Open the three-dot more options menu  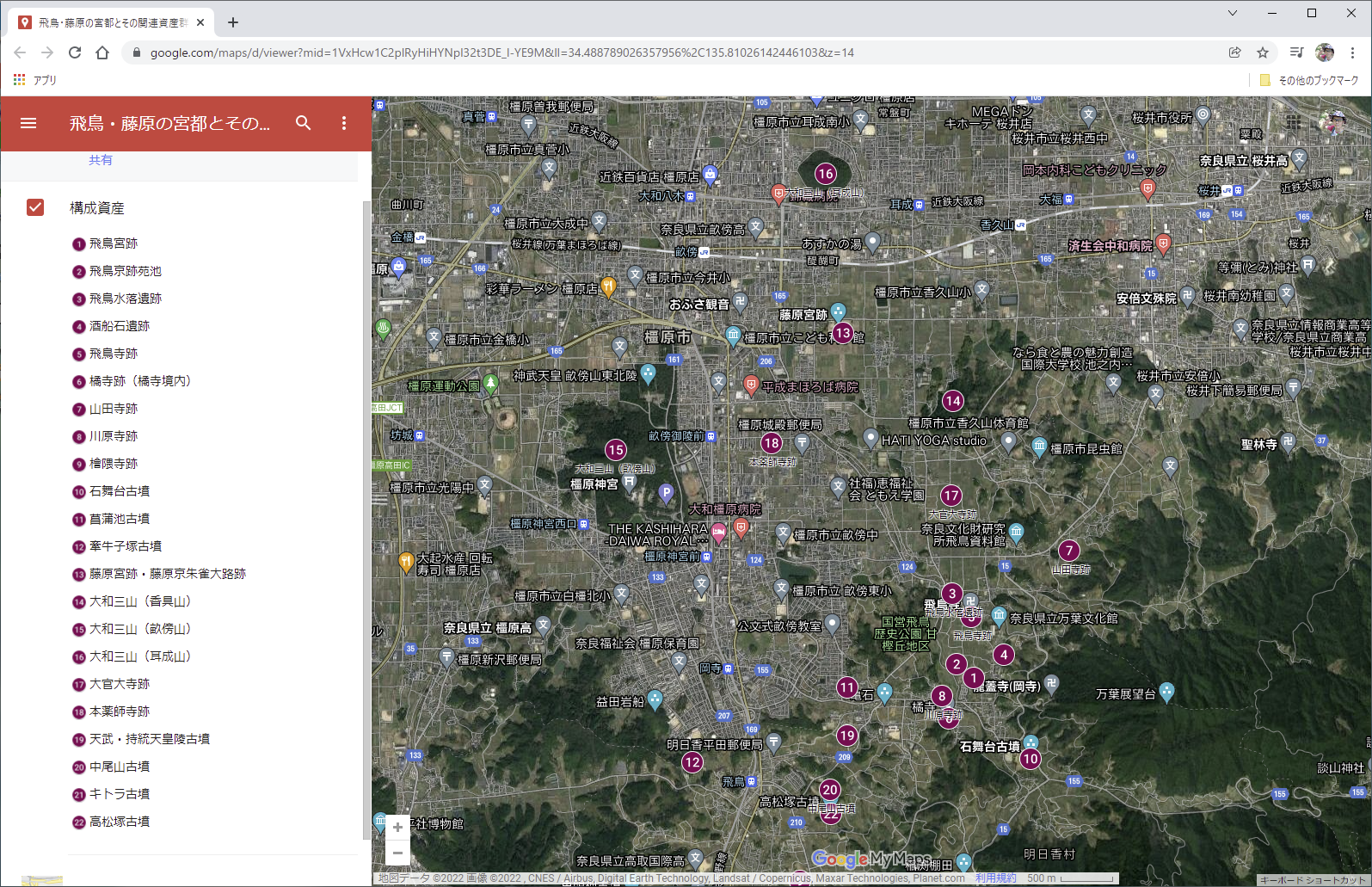344,123
